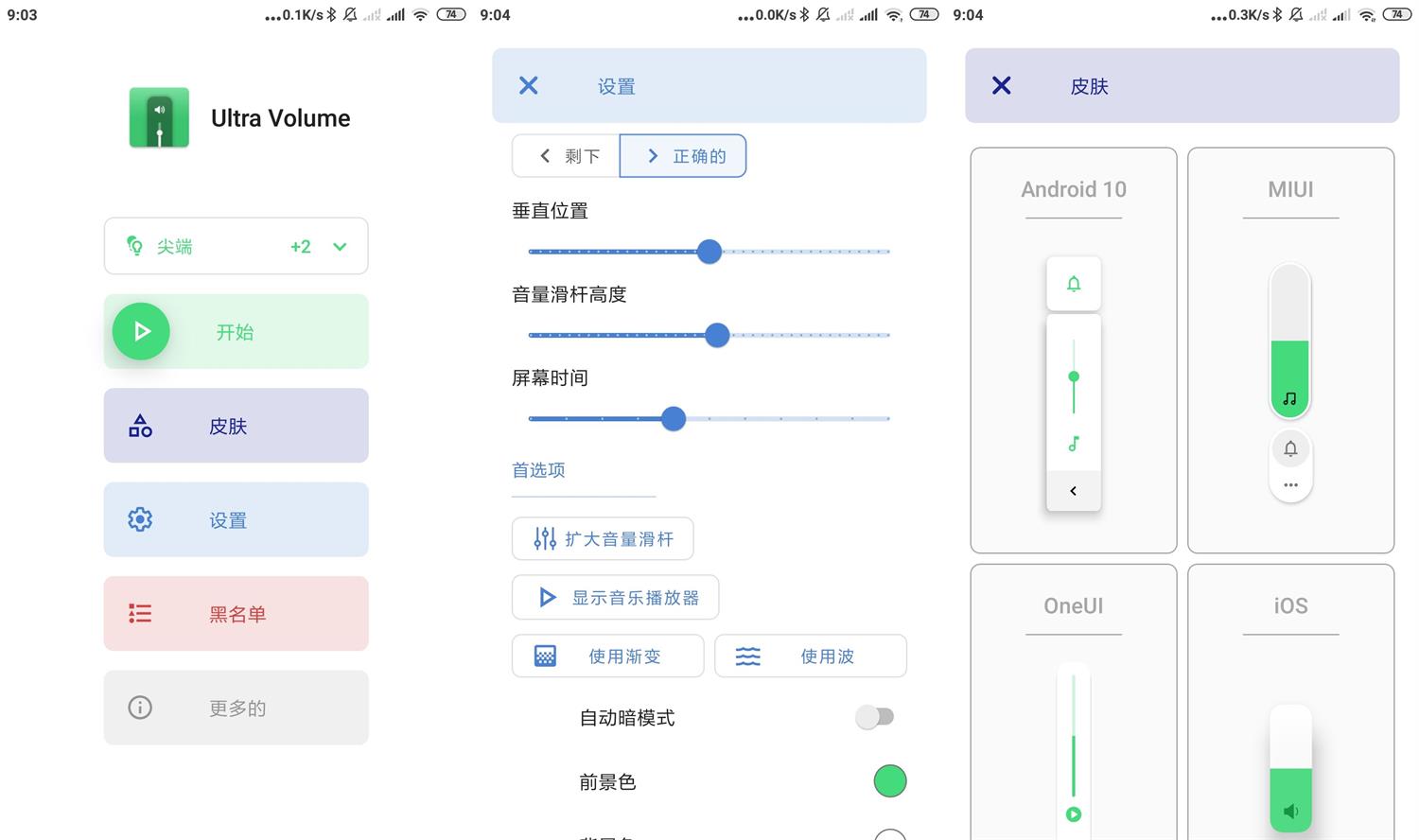Toggle the 自动暗模式 switch
The height and width of the screenshot is (840, 1419).
click(874, 717)
